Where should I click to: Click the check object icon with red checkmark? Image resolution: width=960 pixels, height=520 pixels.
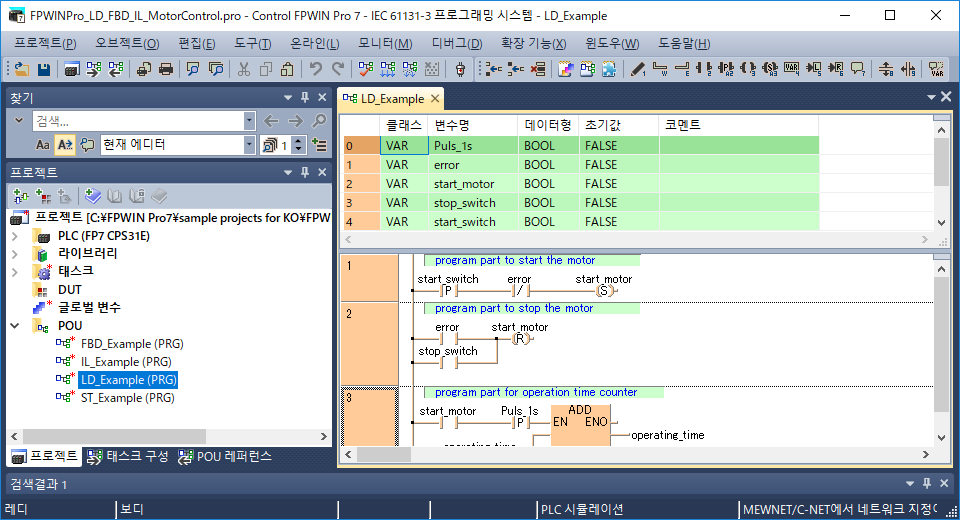[x=366, y=69]
